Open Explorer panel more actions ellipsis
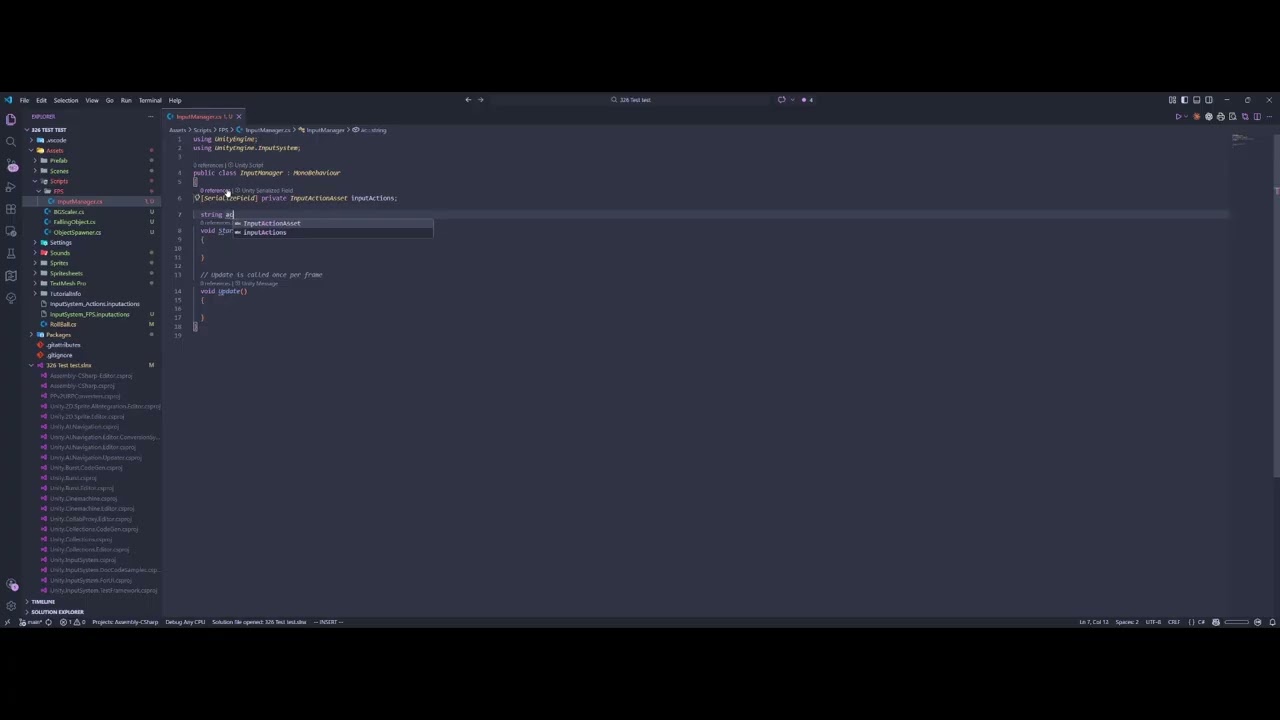 151,117
